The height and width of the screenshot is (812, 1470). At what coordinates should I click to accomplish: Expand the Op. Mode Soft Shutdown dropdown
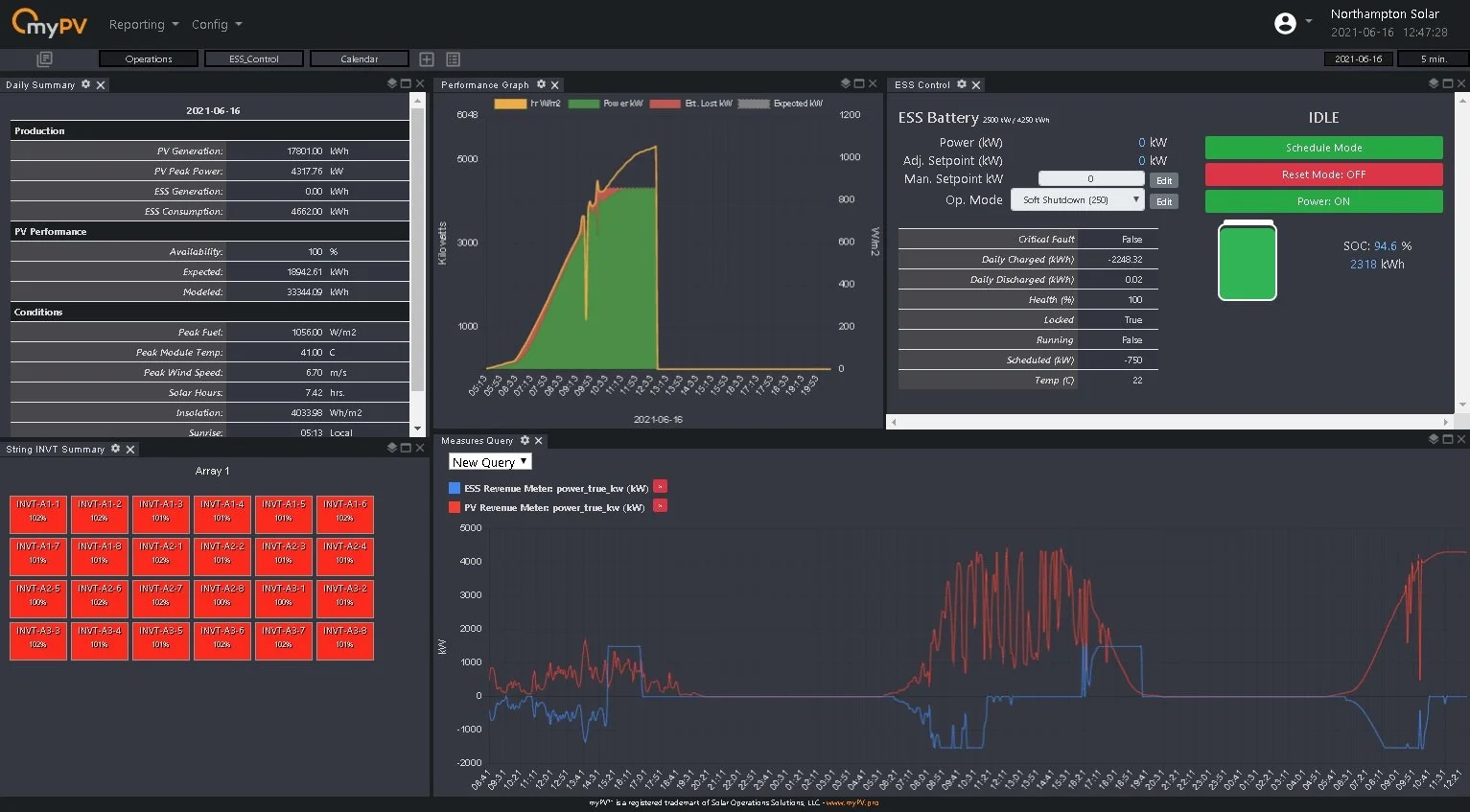[x=1078, y=199]
